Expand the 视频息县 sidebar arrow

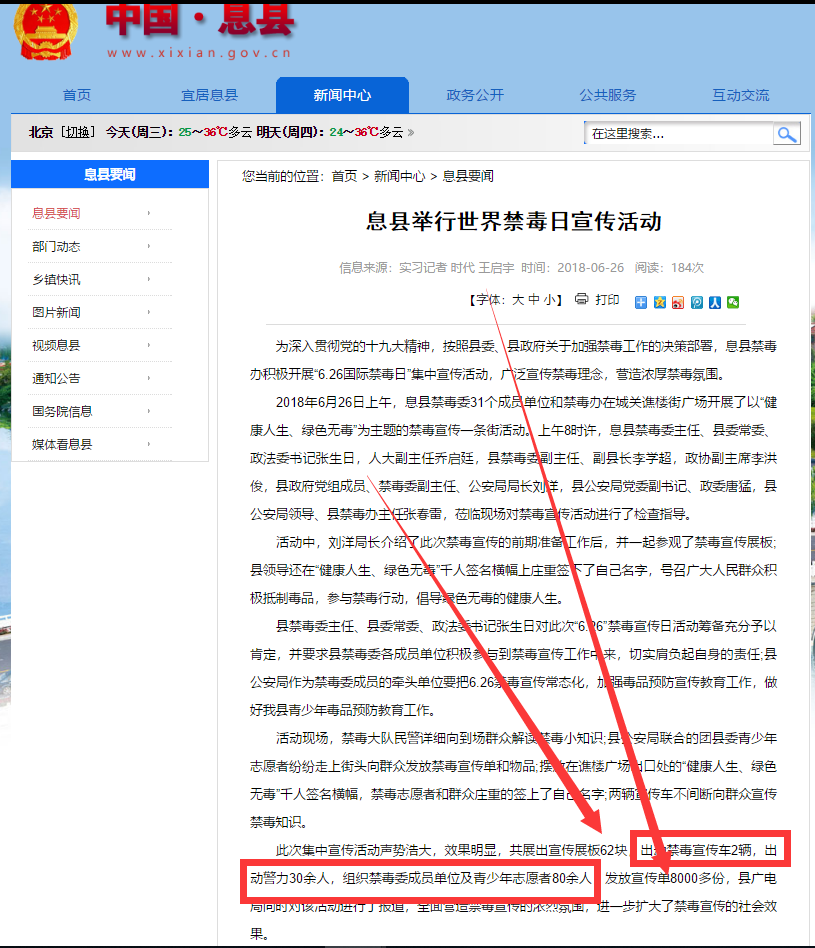[149, 345]
